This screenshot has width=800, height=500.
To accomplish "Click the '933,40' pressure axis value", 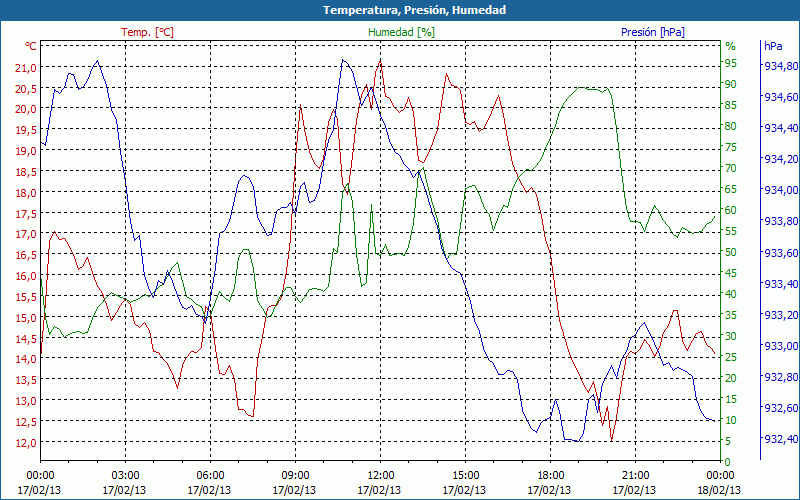I will pos(781,283).
